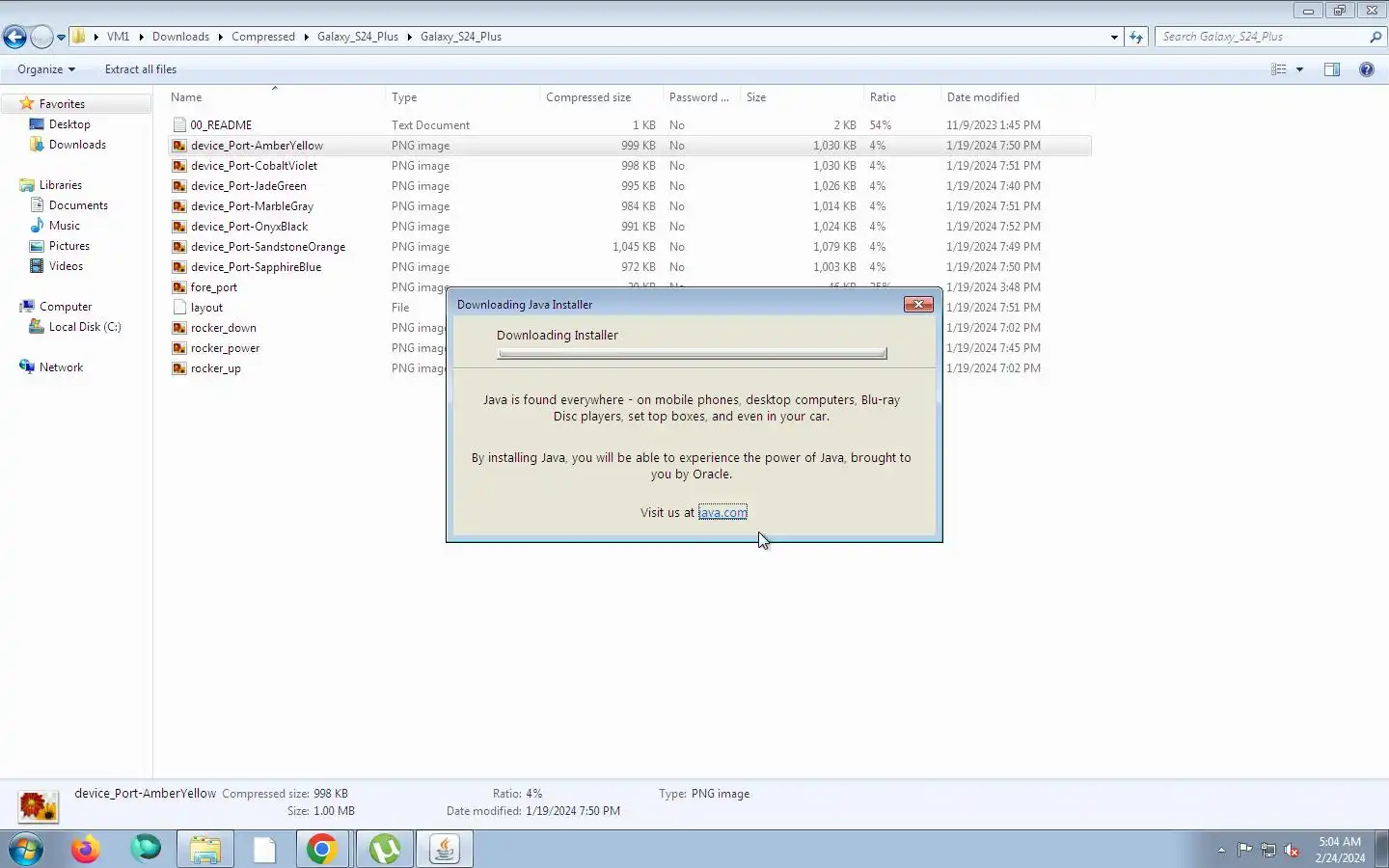
Task: Sort by Date modified column header
Action: point(1017,97)
